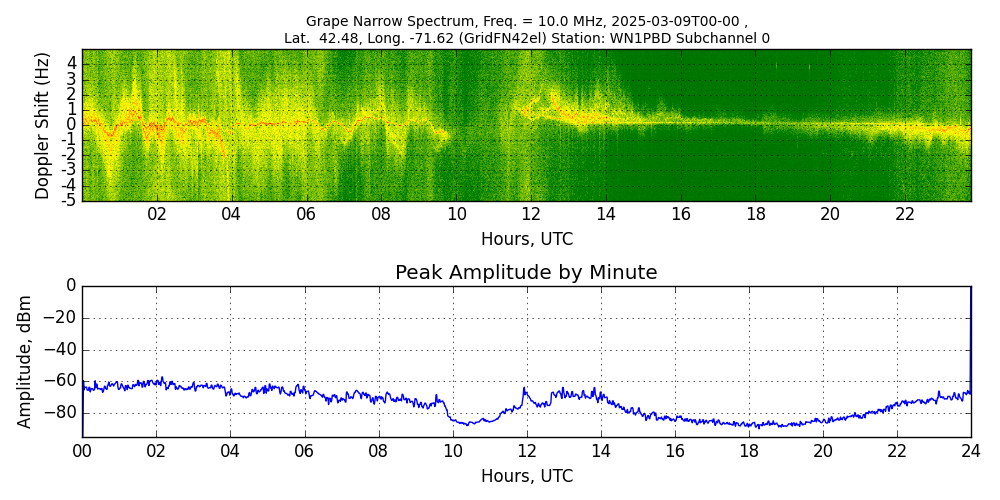1000x500 pixels.
Task: Click the station WN1PBD subtitle line
Action: pyautogui.click(x=526, y=38)
